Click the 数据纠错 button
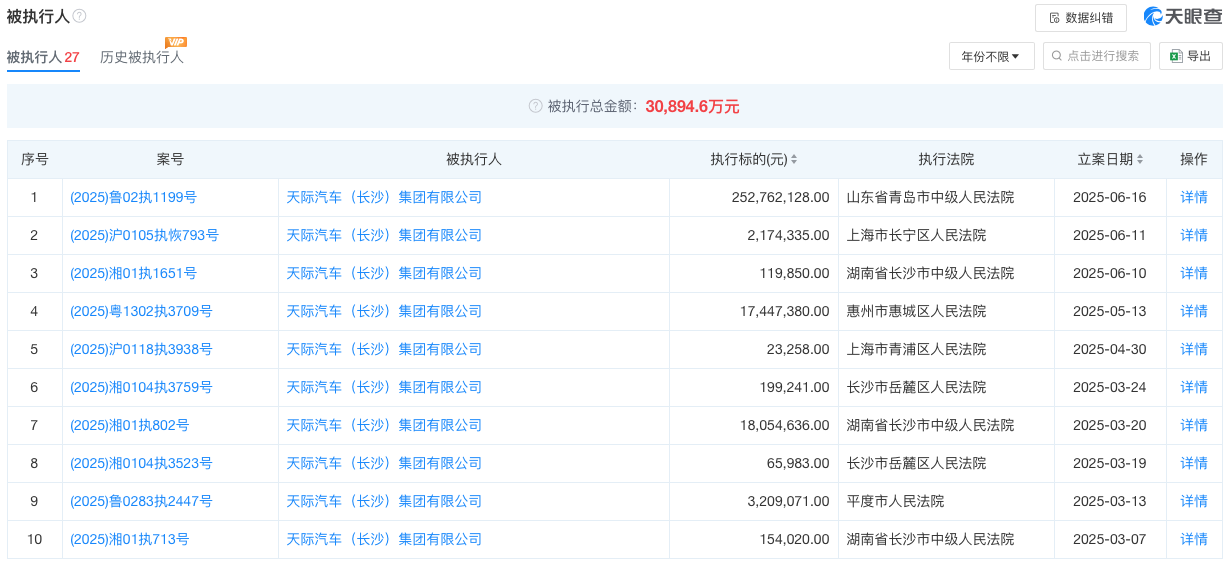The height and width of the screenshot is (564, 1230). coord(1081,18)
